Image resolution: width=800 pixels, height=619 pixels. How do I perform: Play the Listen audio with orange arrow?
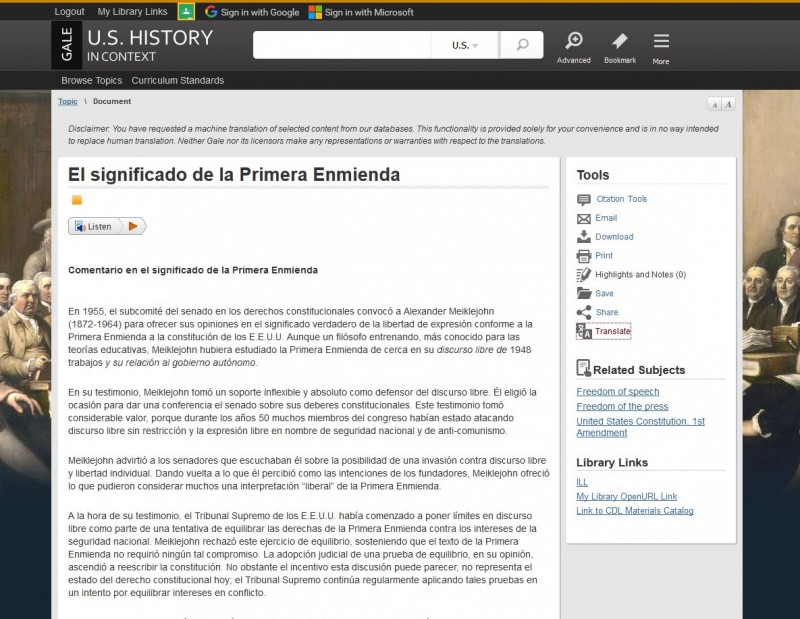pyautogui.click(x=133, y=226)
